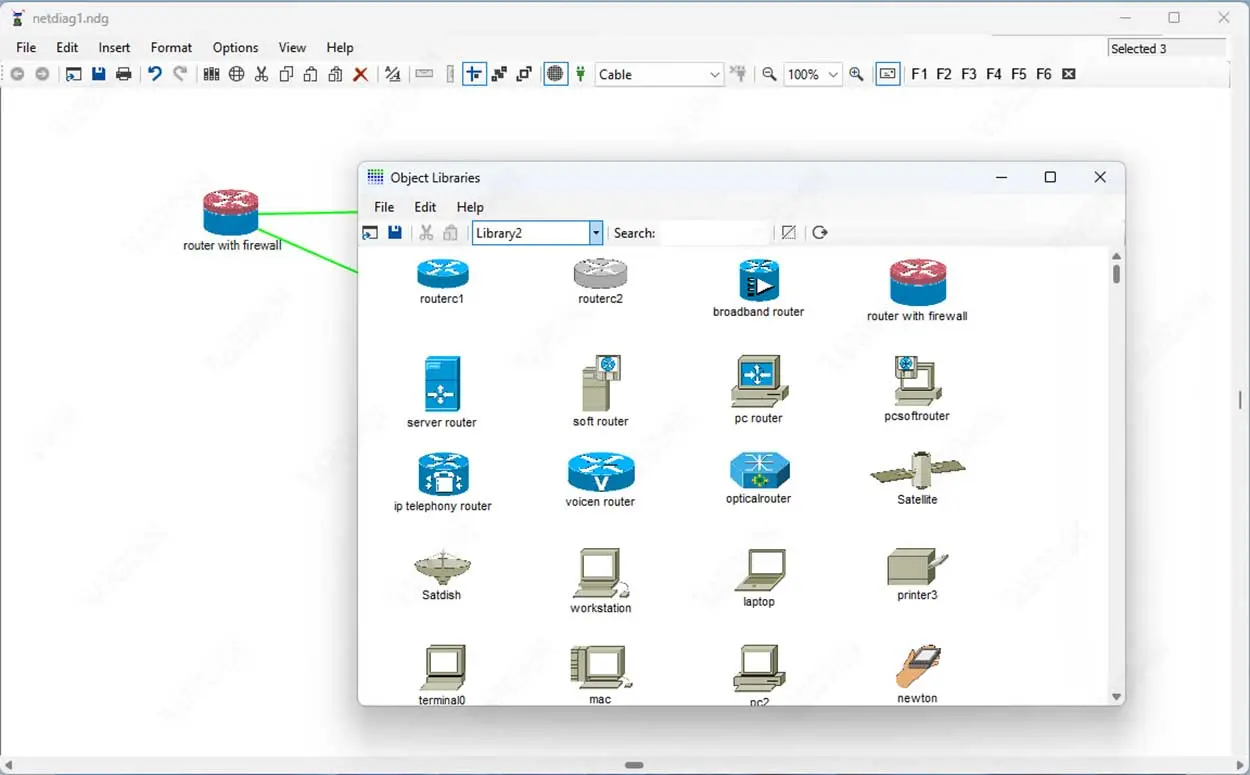This screenshot has width=1250, height=775.
Task: Click the undo arrow icon
Action: click(154, 74)
